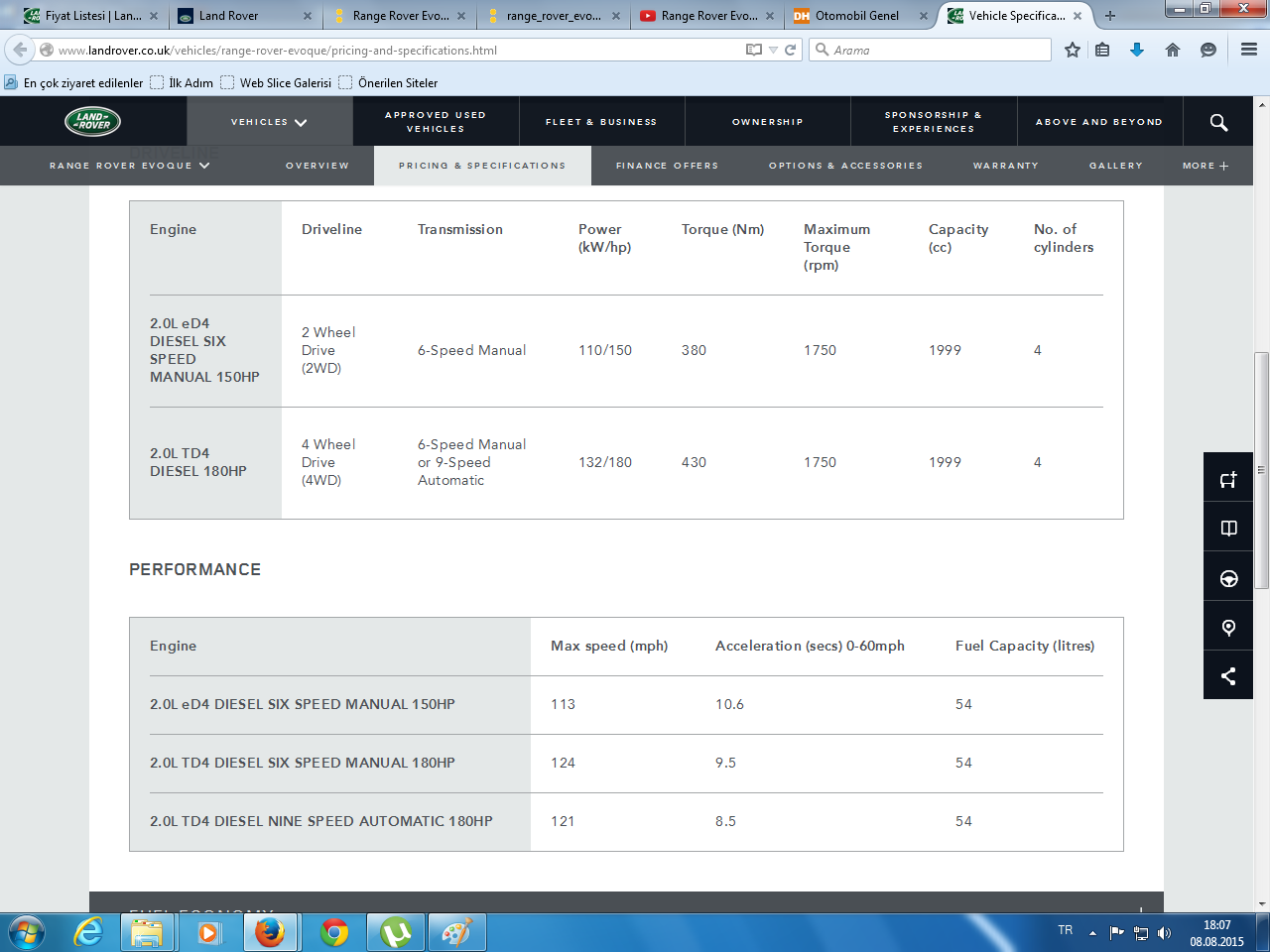Screen dimensions: 1270x952
Task: Switch to the Otomobil Genel tab
Action: pos(861,16)
